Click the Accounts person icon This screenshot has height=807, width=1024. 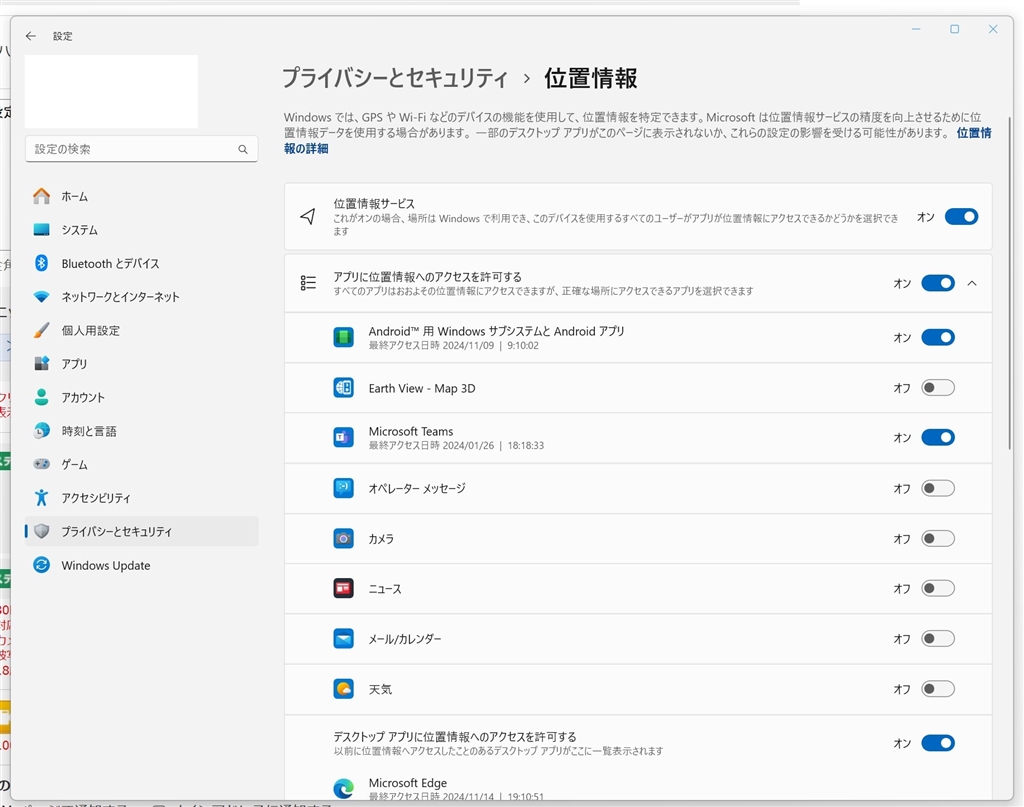point(42,397)
